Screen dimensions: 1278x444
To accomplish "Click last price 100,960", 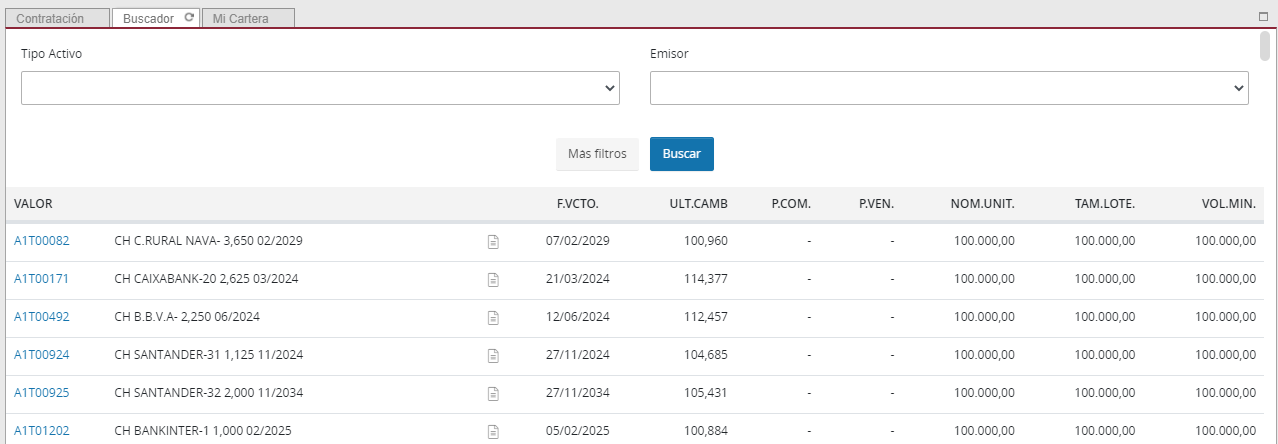I will (x=706, y=241).
